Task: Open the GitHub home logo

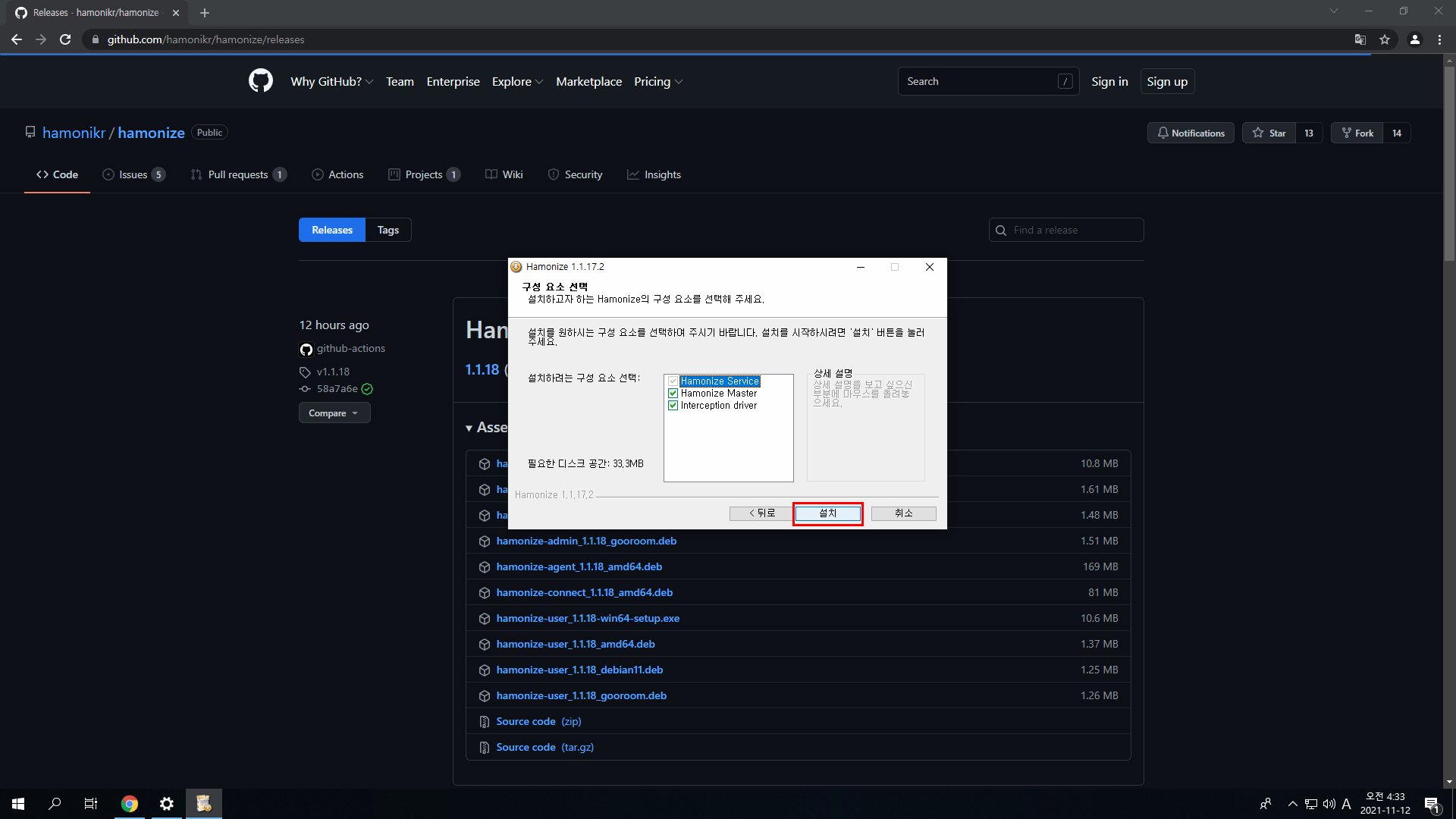Action: [x=261, y=81]
